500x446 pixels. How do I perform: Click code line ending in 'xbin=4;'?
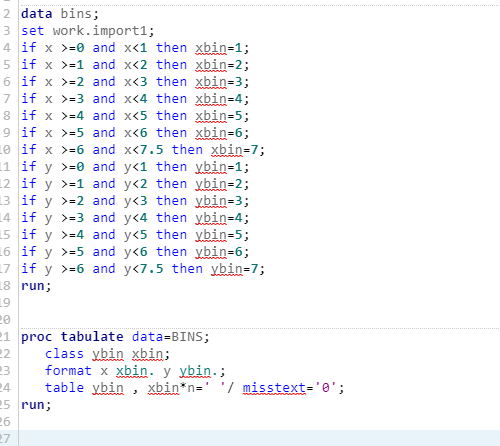point(135,99)
